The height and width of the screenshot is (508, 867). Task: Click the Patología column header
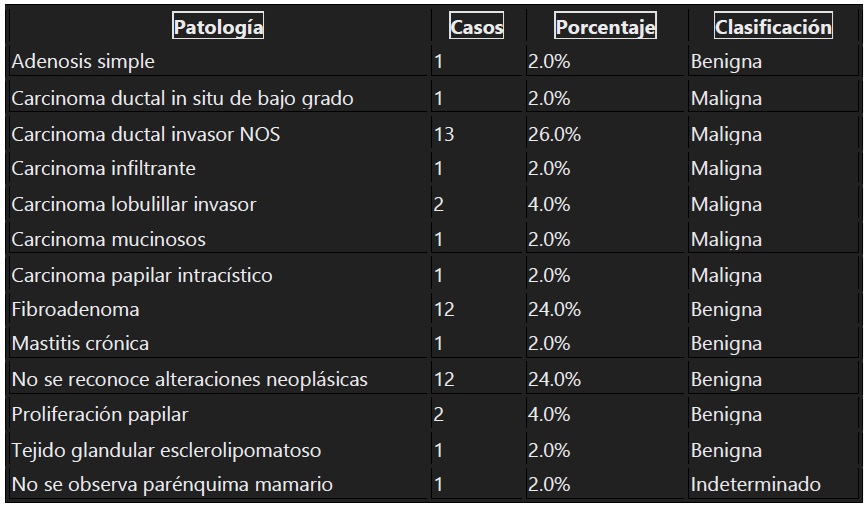pyautogui.click(x=218, y=28)
